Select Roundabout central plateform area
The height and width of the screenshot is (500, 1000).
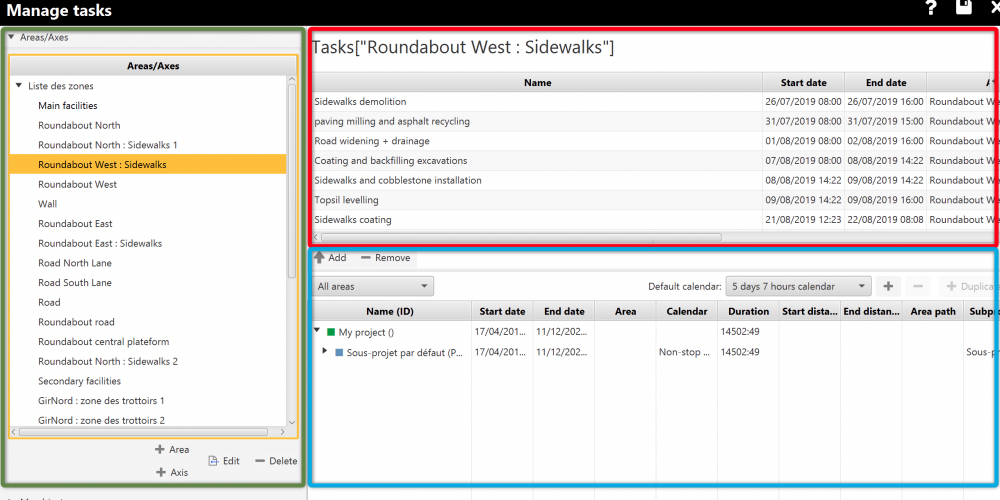[103, 342]
